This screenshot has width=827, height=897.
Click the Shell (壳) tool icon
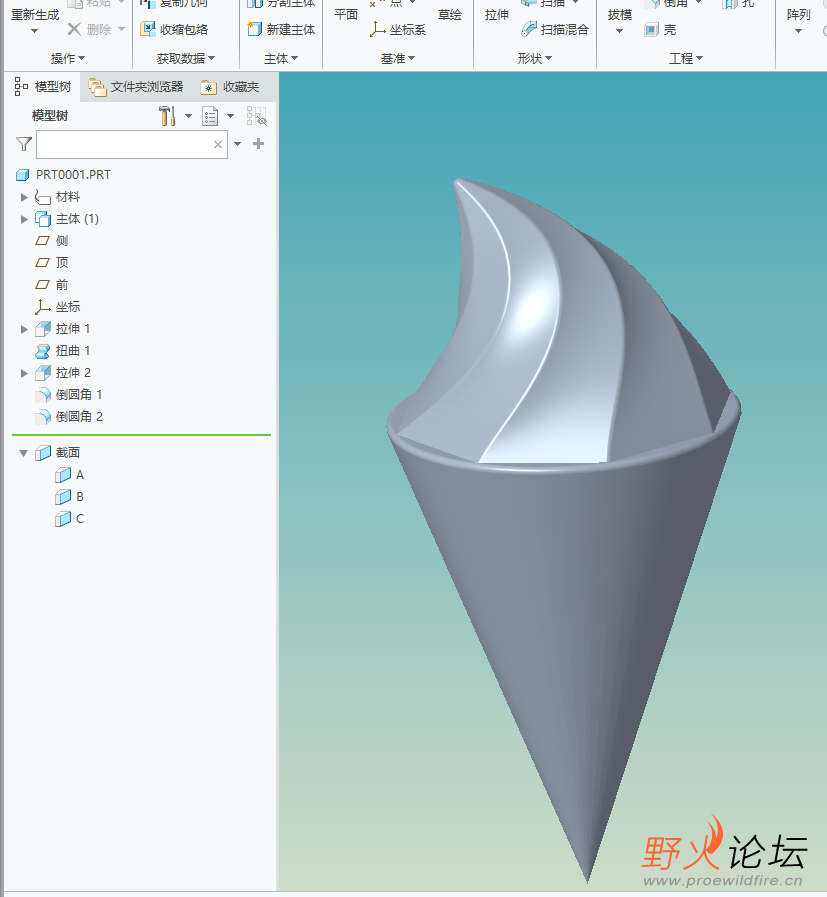pyautogui.click(x=651, y=30)
